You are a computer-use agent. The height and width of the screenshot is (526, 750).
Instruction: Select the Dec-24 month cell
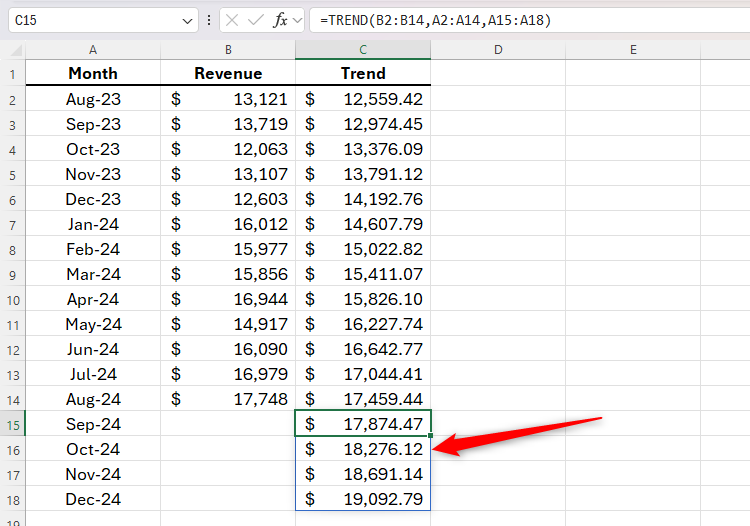point(93,499)
